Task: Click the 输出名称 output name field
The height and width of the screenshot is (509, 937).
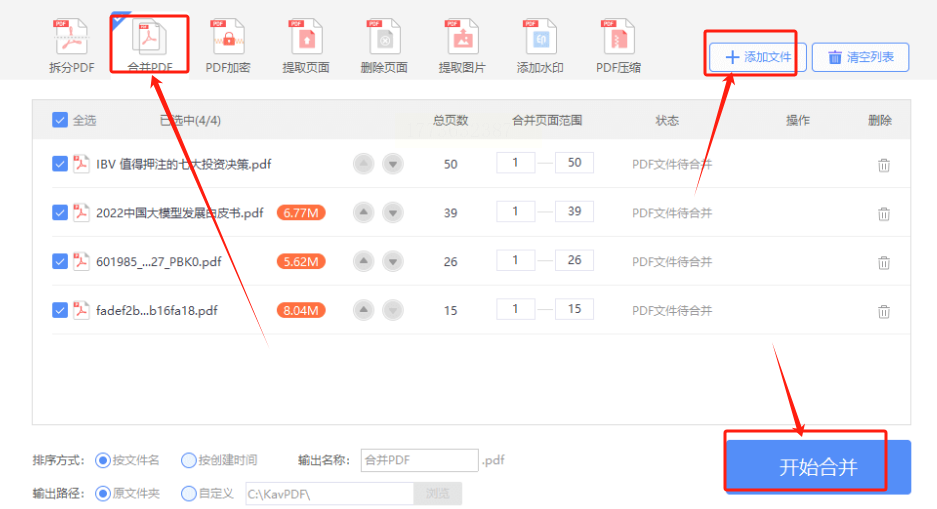Action: [x=419, y=460]
